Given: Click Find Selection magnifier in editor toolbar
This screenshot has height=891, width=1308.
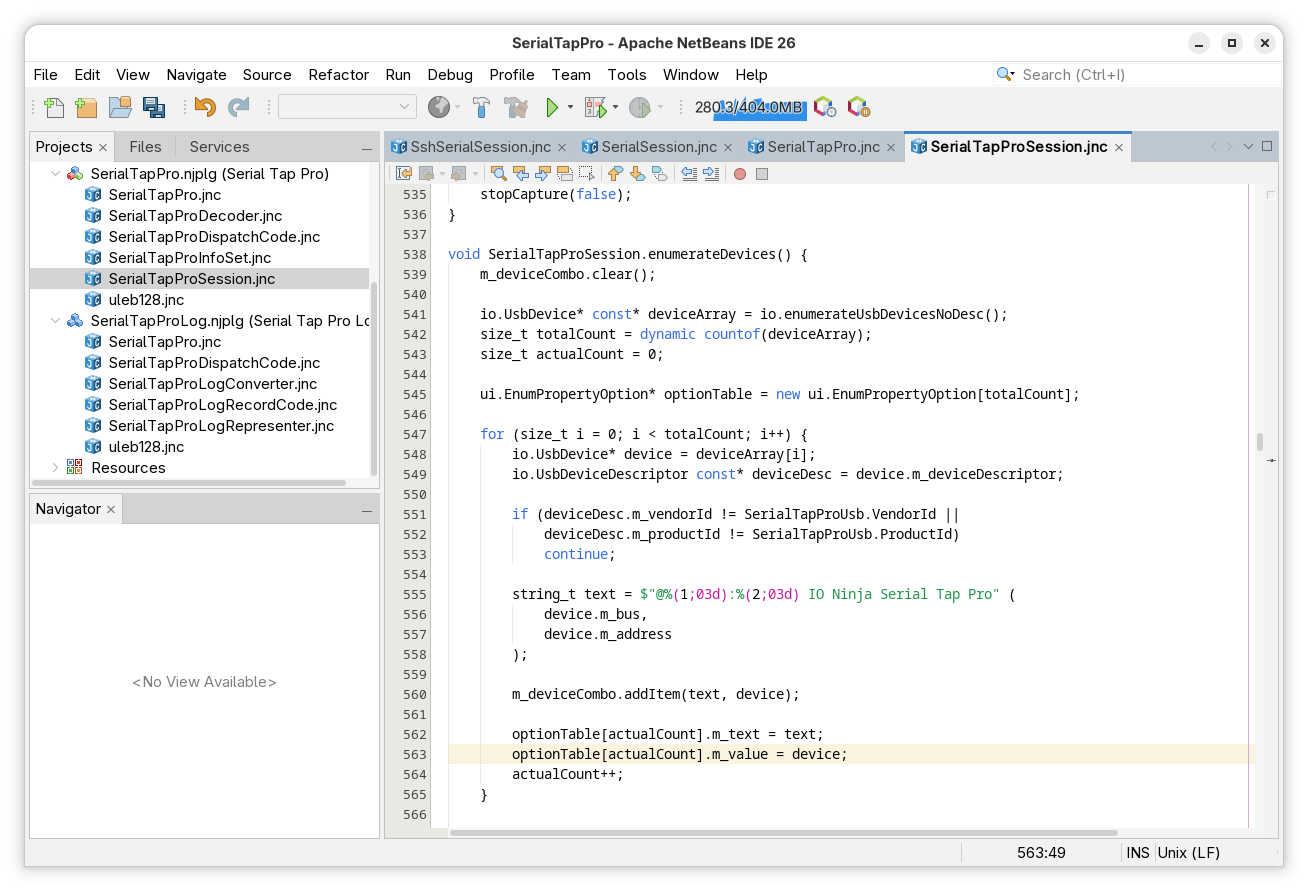Looking at the screenshot, I should click(x=498, y=174).
